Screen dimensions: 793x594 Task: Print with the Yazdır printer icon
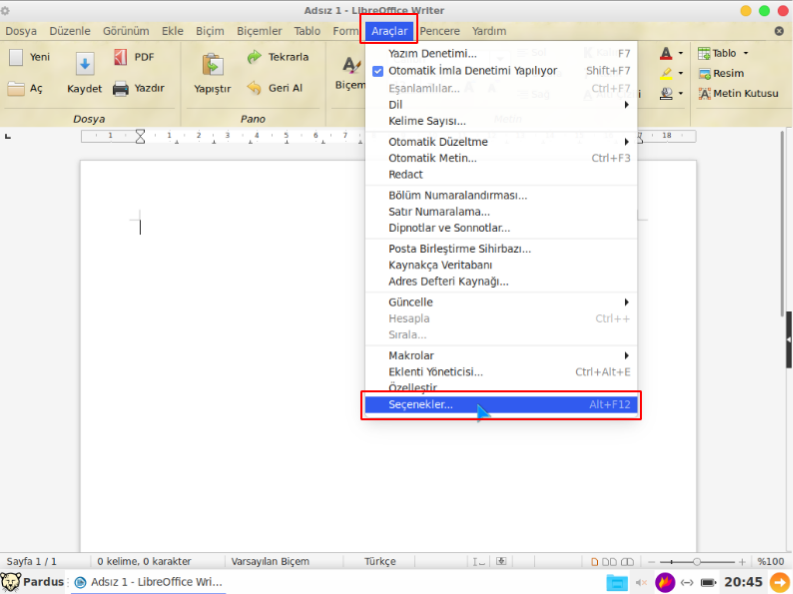pos(120,88)
